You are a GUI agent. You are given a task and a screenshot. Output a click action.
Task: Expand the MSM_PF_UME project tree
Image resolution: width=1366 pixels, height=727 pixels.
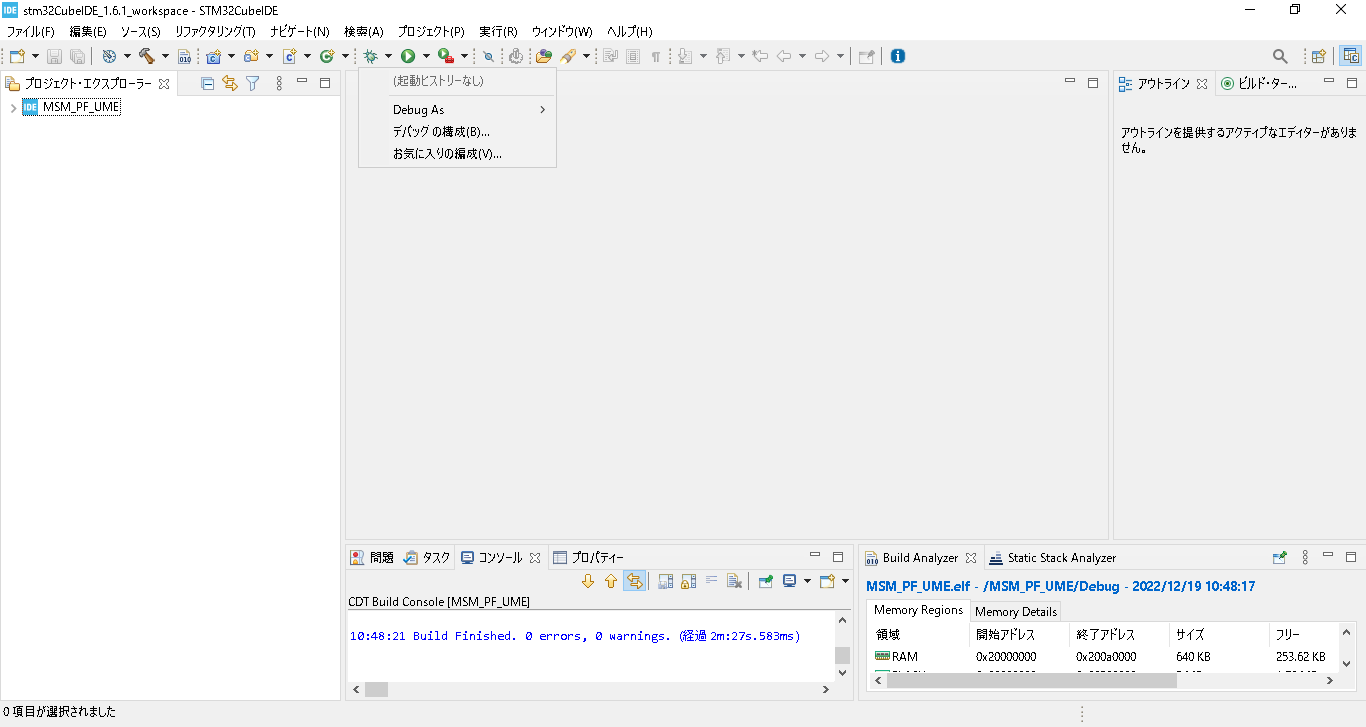click(x=12, y=107)
